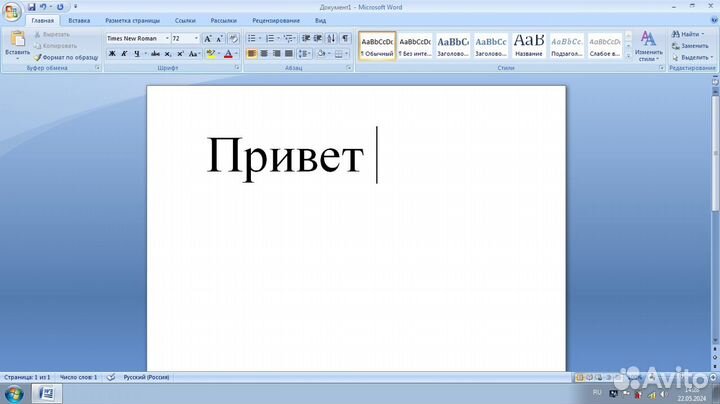This screenshot has height=404, width=720.
Task: Paste from clipboard using Вставить
Action: point(17,45)
